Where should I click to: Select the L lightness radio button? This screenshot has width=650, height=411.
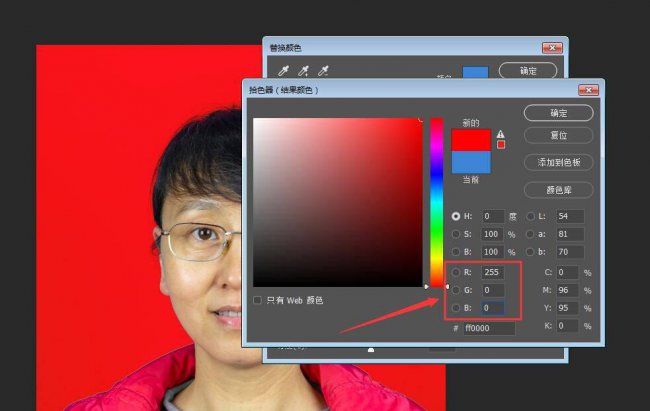(531, 216)
